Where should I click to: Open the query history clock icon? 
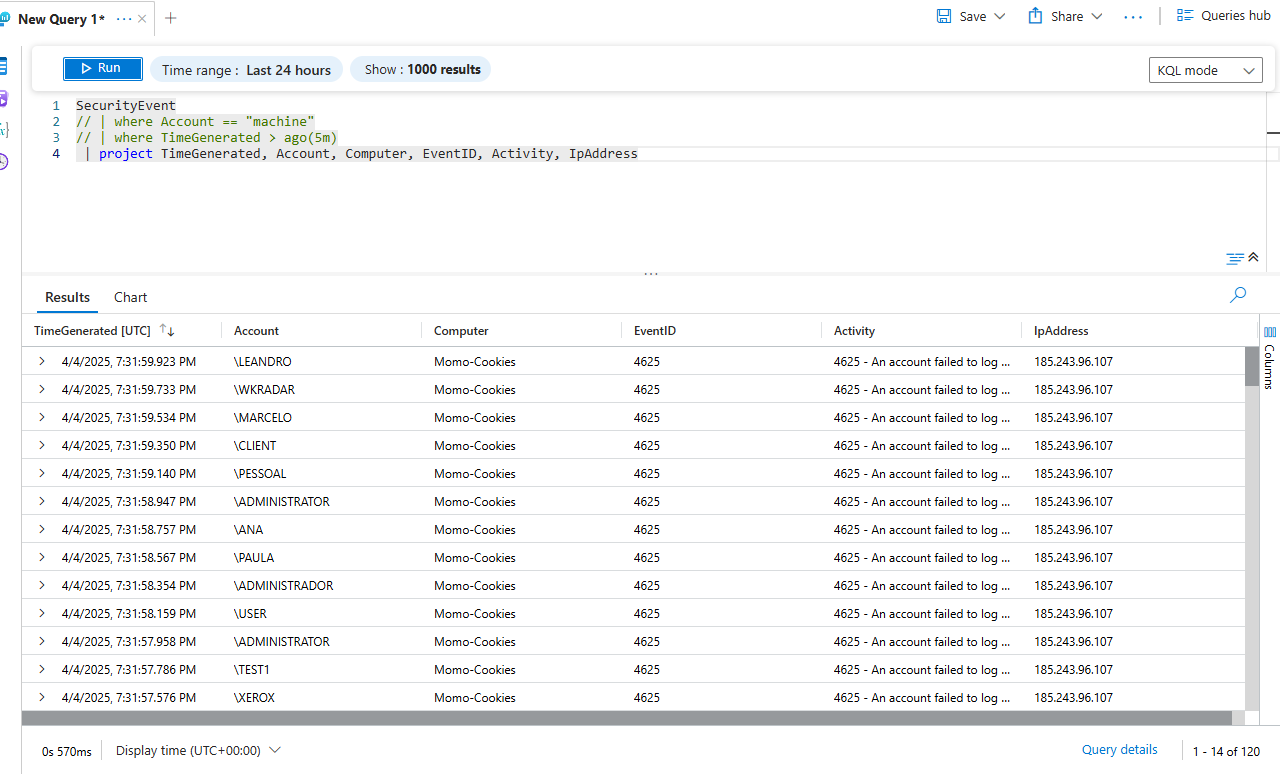4,162
